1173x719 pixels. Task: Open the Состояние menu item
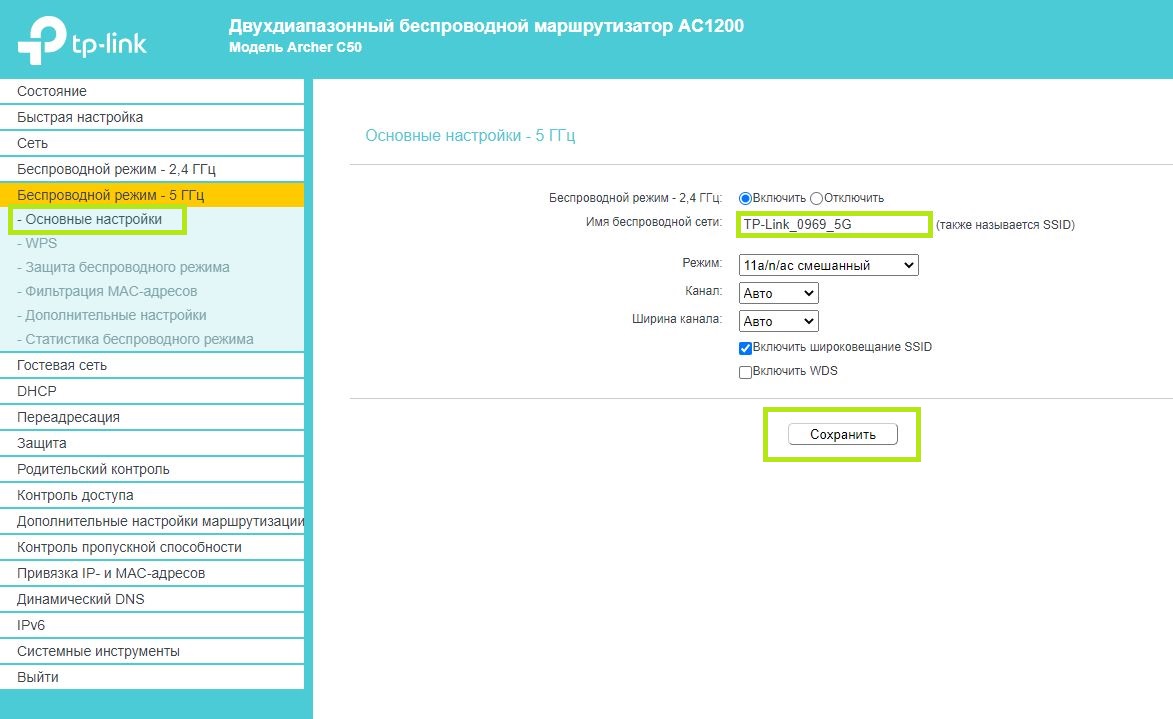click(x=52, y=91)
